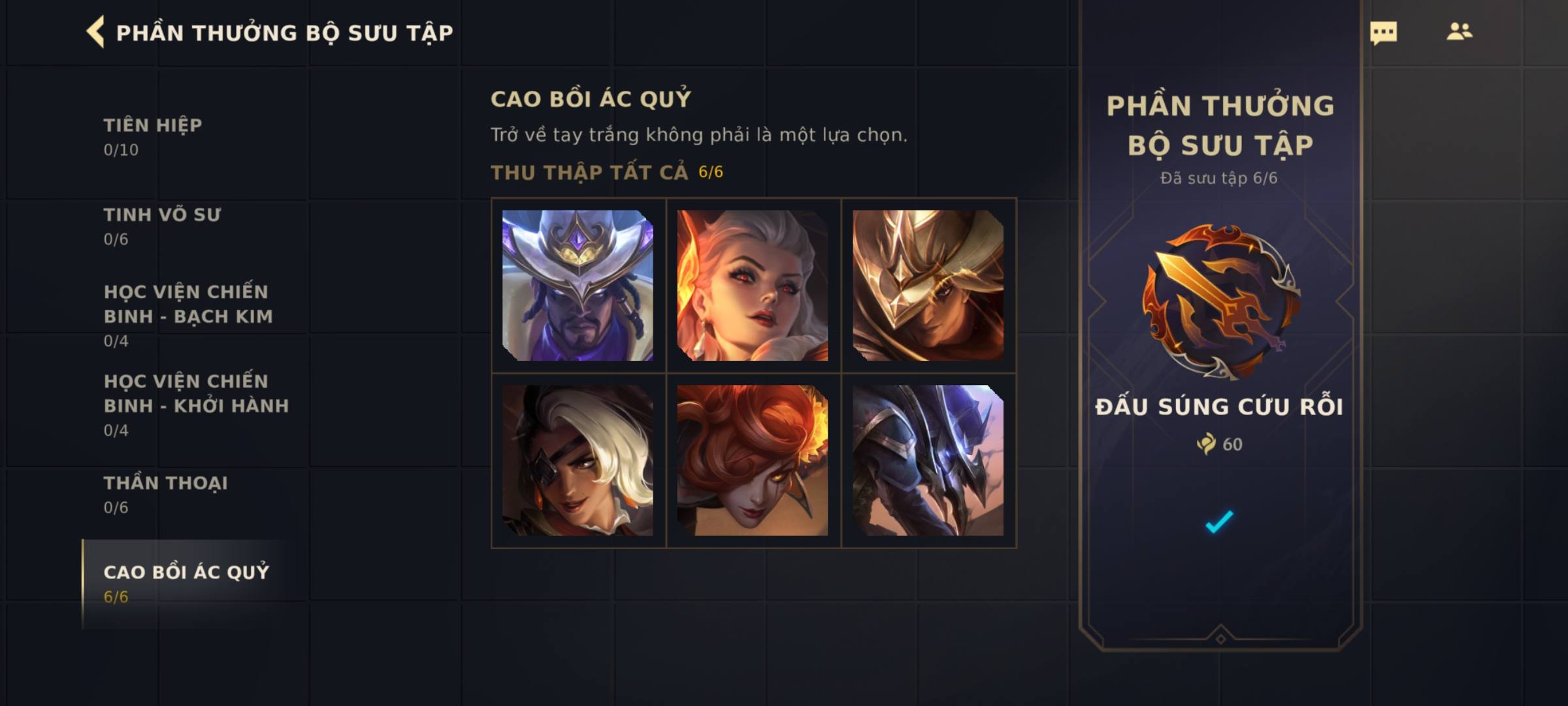The width and height of the screenshot is (1568, 706).
Task: Tap the Thu Thập Tất Cả 6/6 label
Action: click(x=607, y=172)
